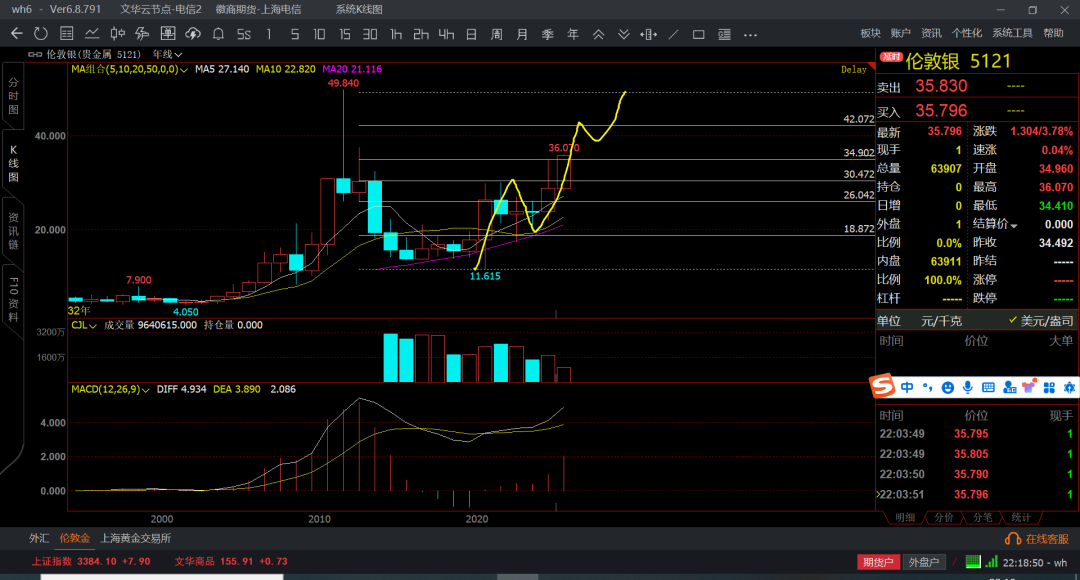Click the page-up double chevron icon
The width and height of the screenshot is (1080, 580).
tap(598, 34)
